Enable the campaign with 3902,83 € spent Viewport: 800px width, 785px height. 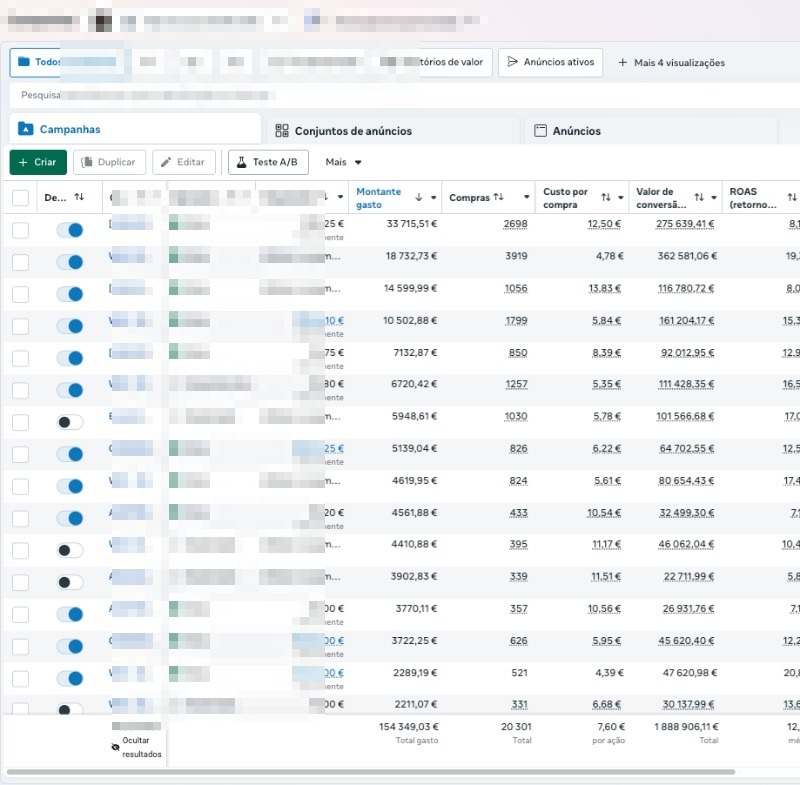[70, 583]
